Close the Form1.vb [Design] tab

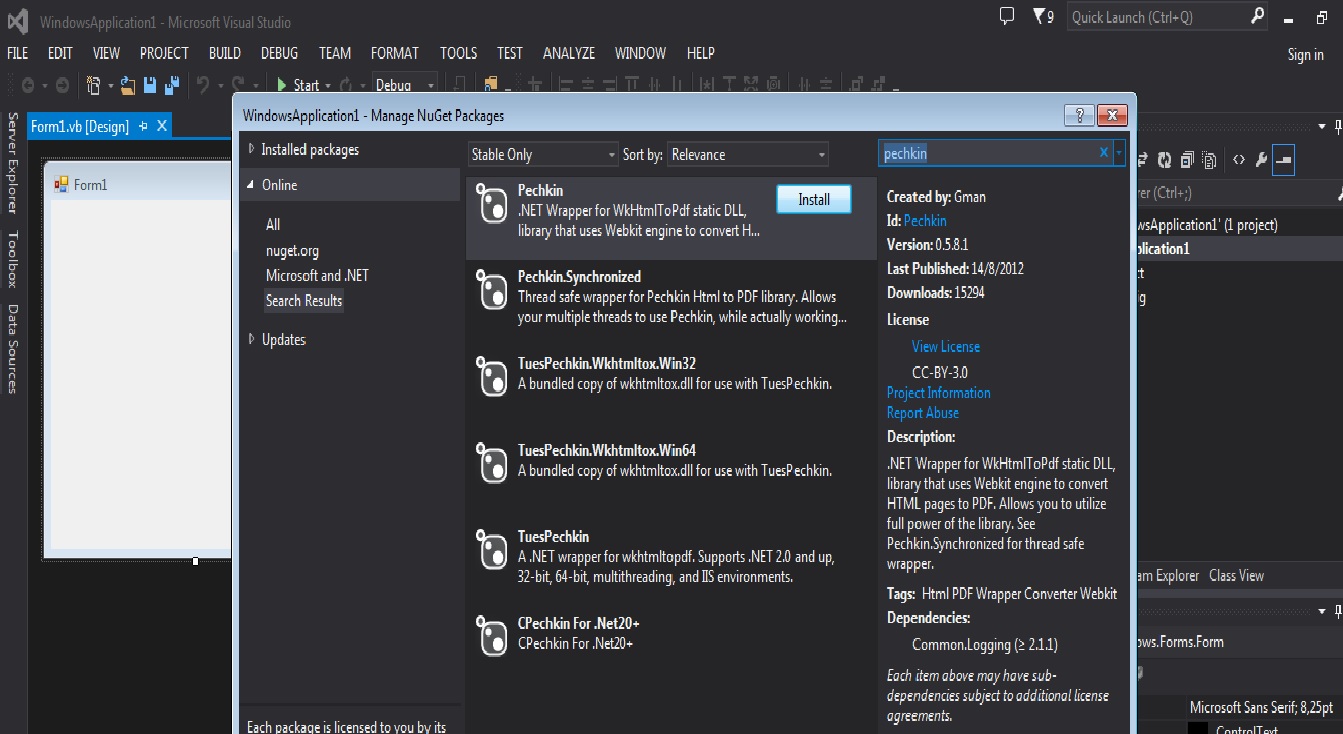tap(162, 126)
